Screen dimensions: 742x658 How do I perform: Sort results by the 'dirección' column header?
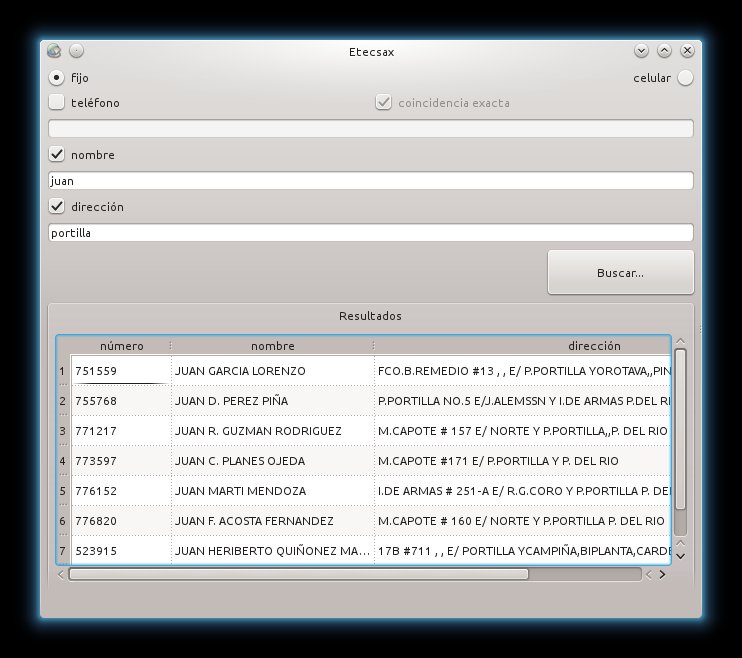tap(594, 346)
